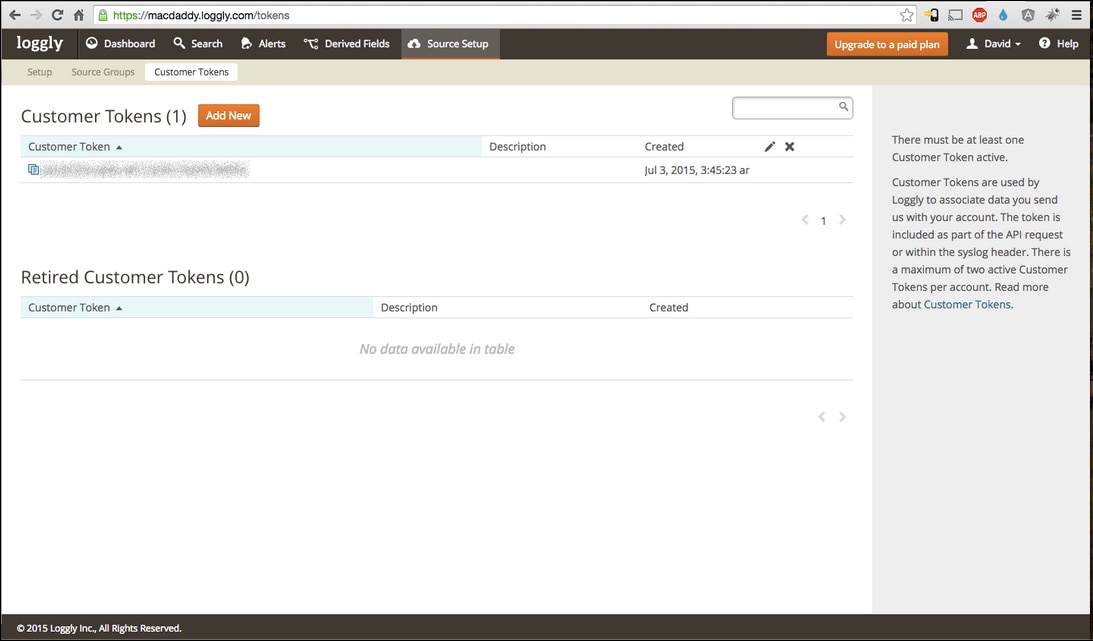Screen dimensions: 1093x641
Task: Open the Chrome hamburger menu
Action: pyautogui.click(x=1076, y=15)
